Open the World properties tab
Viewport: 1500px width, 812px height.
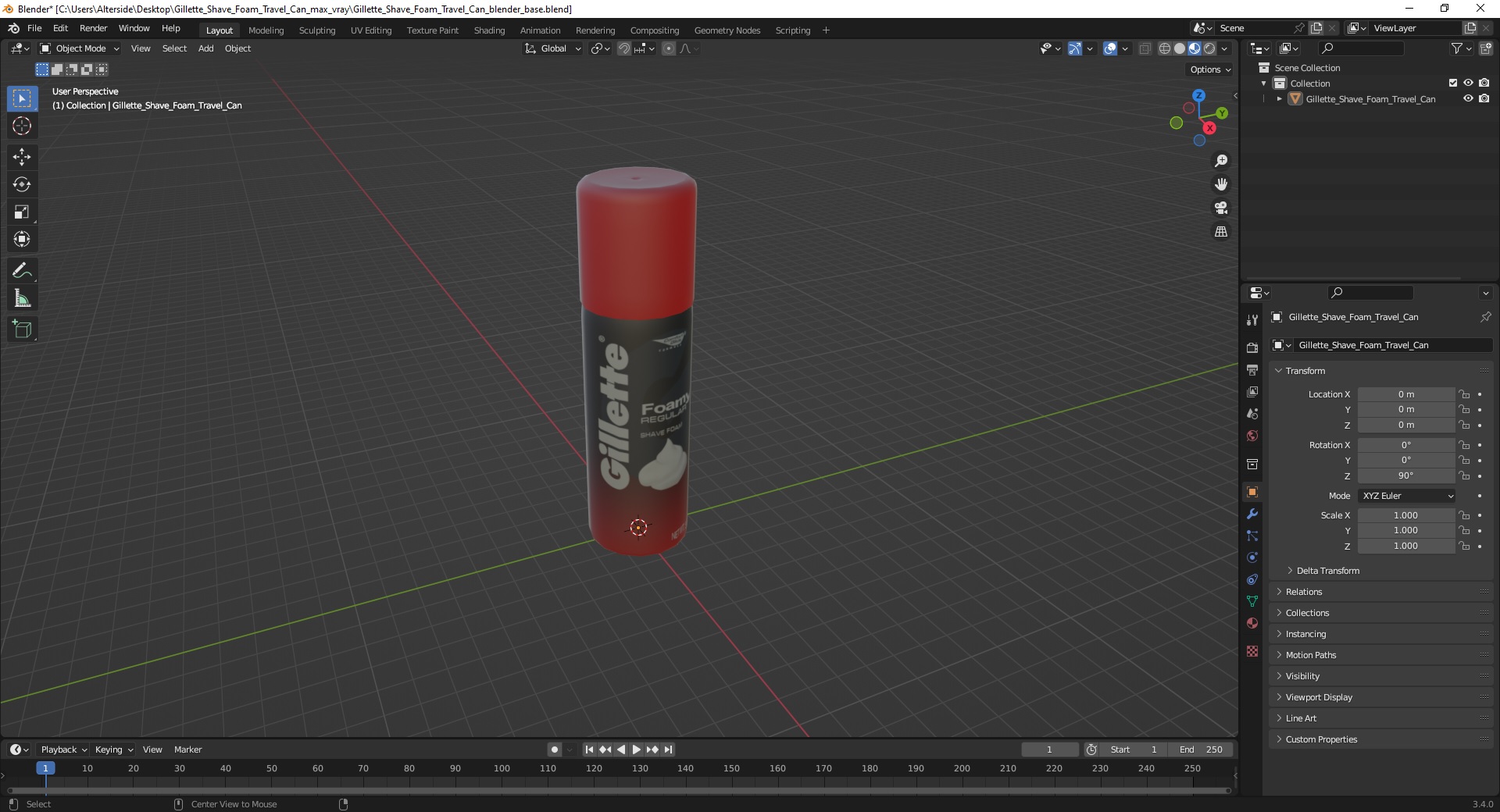(x=1252, y=436)
